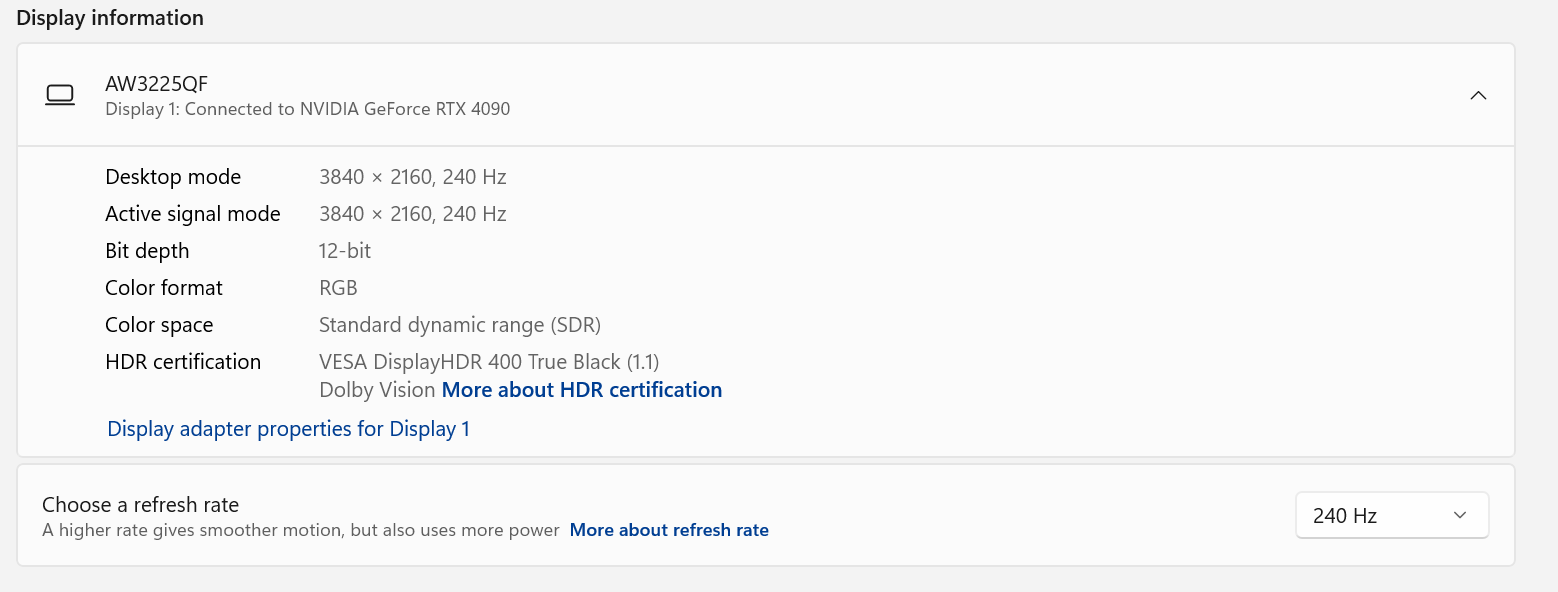This screenshot has width=1558, height=592.
Task: Click the Choose a refresh rate heading
Action: click(140, 505)
